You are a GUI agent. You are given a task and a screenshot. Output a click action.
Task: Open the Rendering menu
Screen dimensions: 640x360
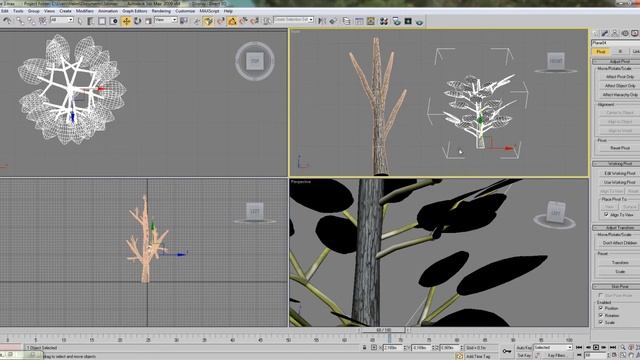point(161,11)
